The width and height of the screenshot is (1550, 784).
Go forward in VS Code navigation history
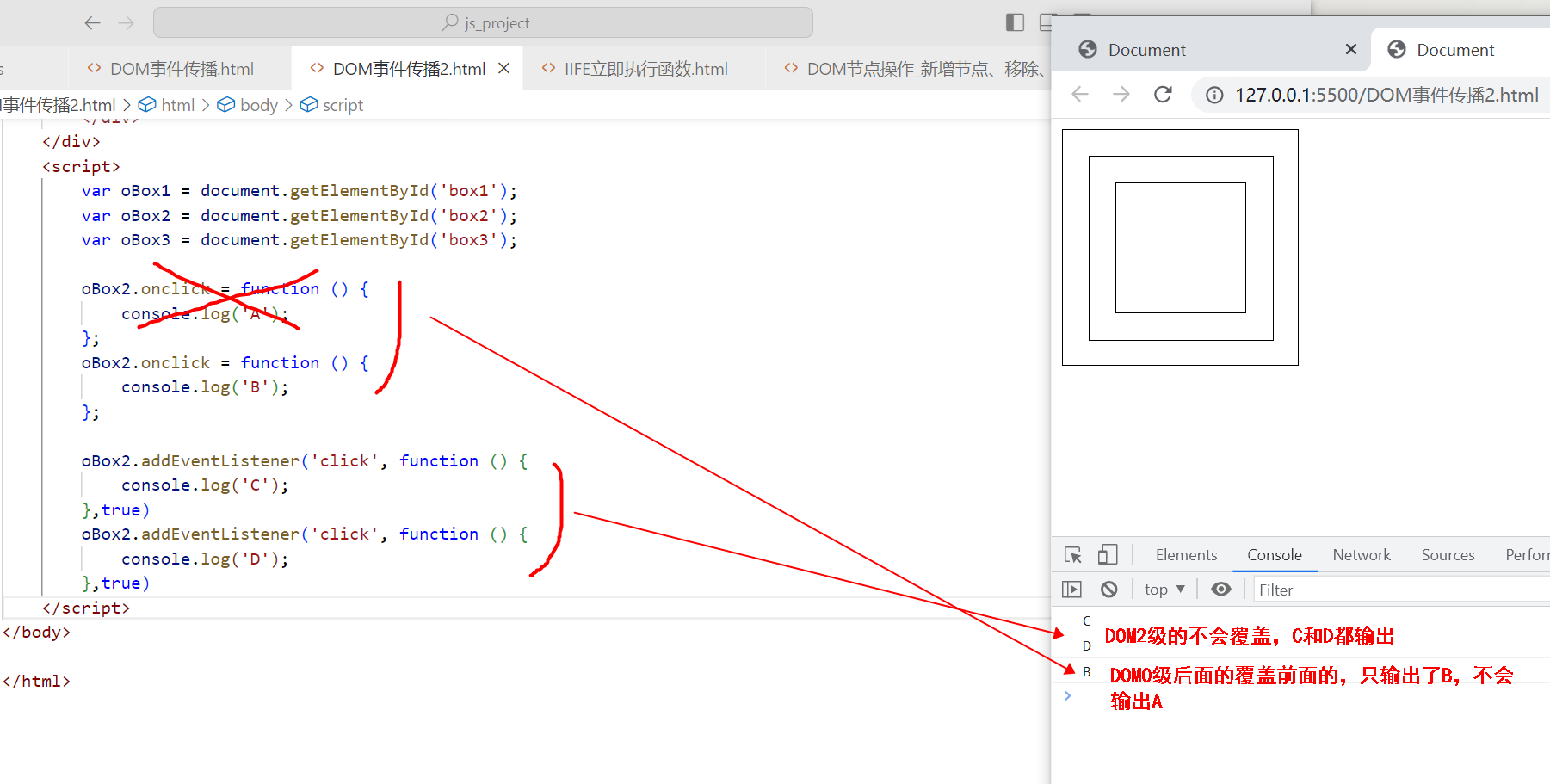(127, 23)
